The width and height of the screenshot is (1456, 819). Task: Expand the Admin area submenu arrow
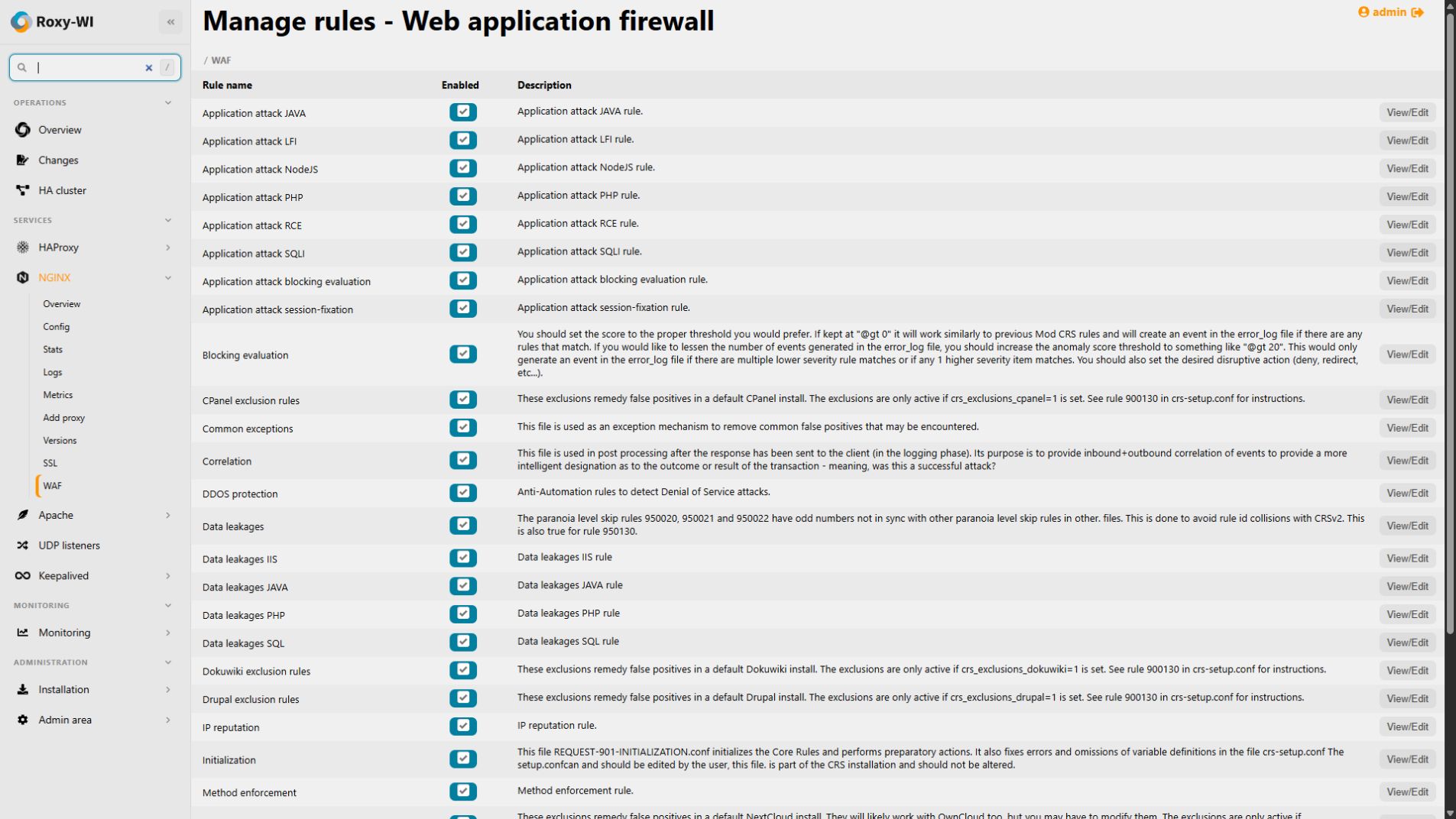click(x=168, y=720)
